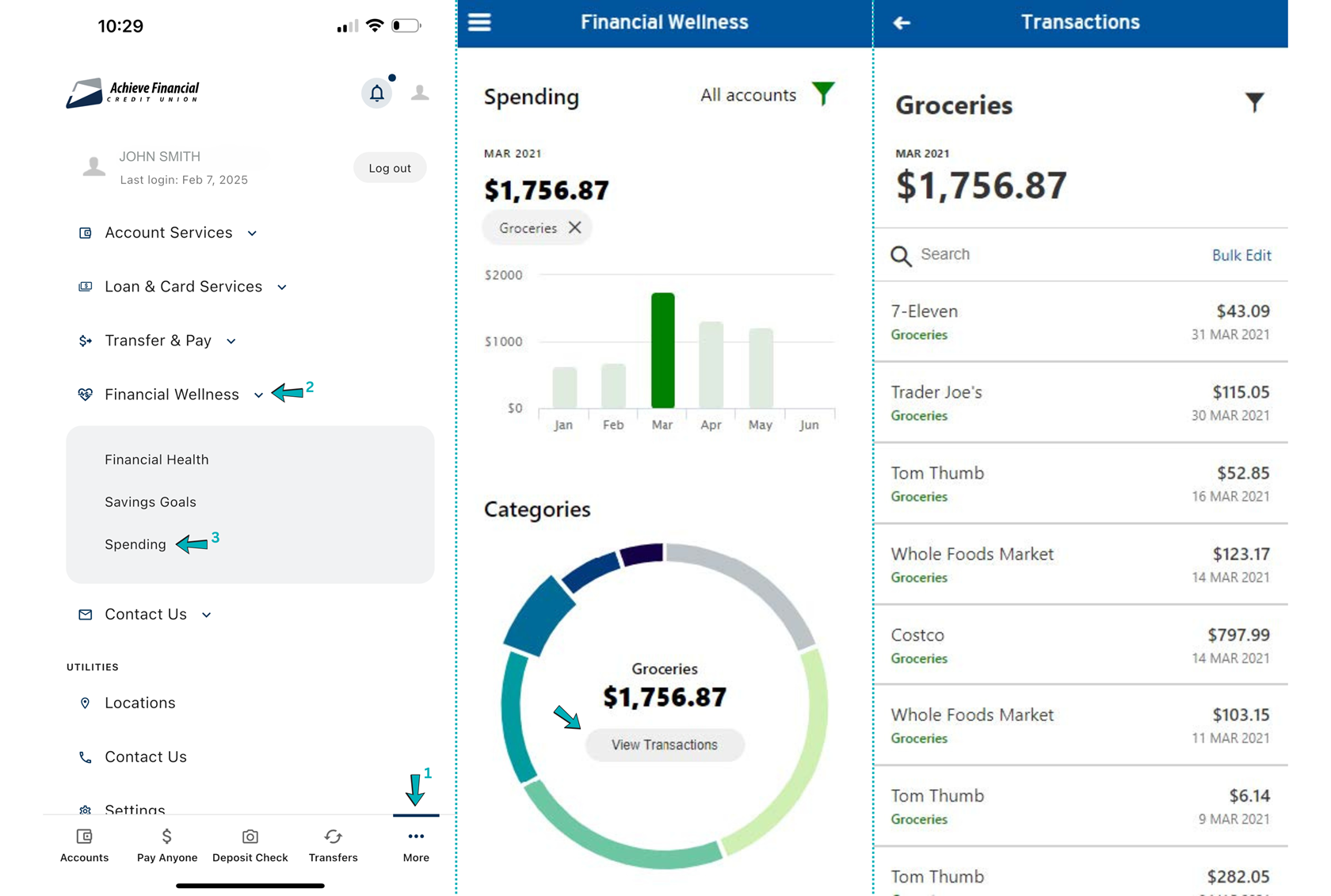
Task: Open the Deposit Check tab
Action: [250, 846]
